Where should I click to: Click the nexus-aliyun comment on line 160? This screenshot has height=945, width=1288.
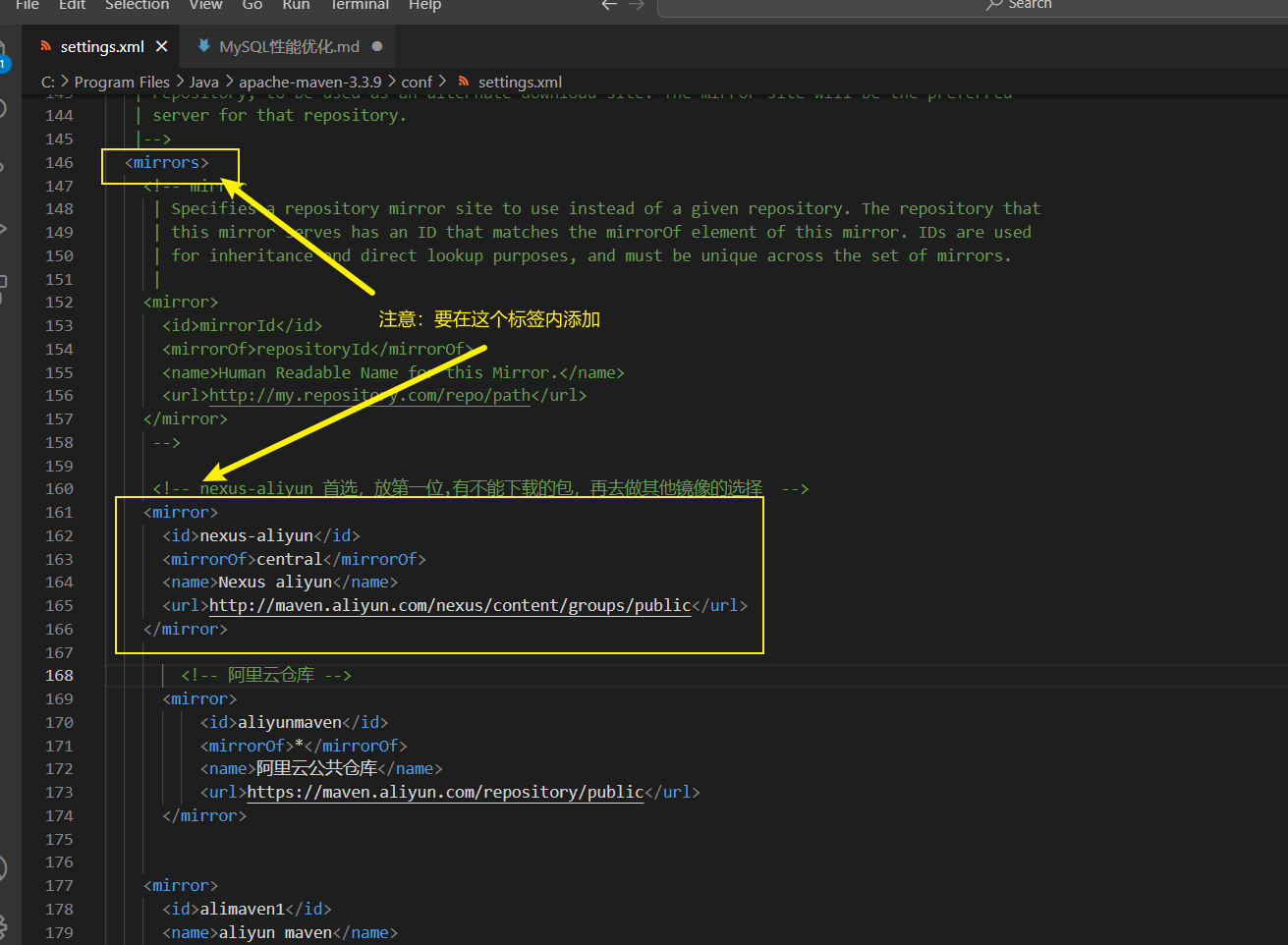[480, 489]
